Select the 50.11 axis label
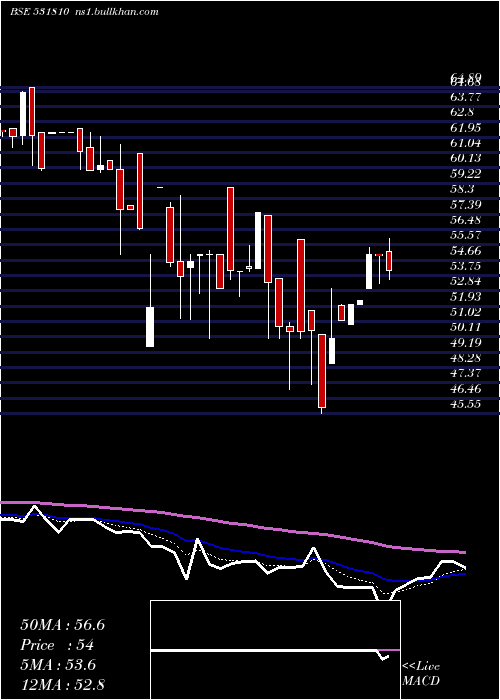500x700 pixels. pyautogui.click(x=466, y=327)
